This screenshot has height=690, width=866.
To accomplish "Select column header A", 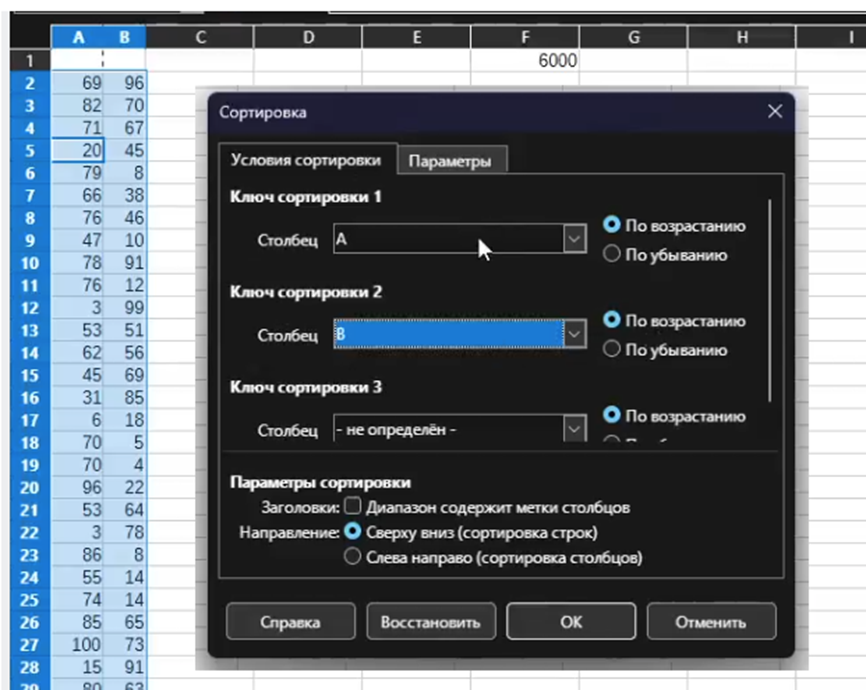I will coord(79,37).
